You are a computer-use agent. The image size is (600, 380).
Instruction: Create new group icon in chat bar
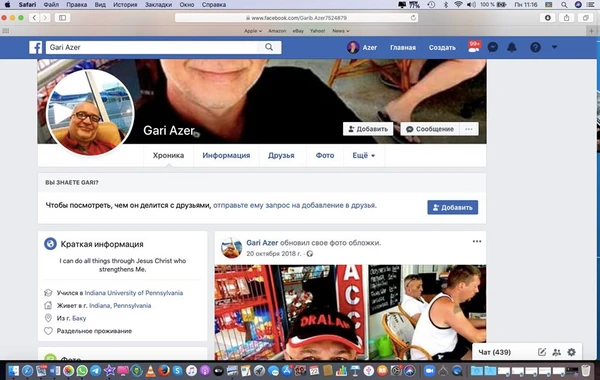click(557, 352)
